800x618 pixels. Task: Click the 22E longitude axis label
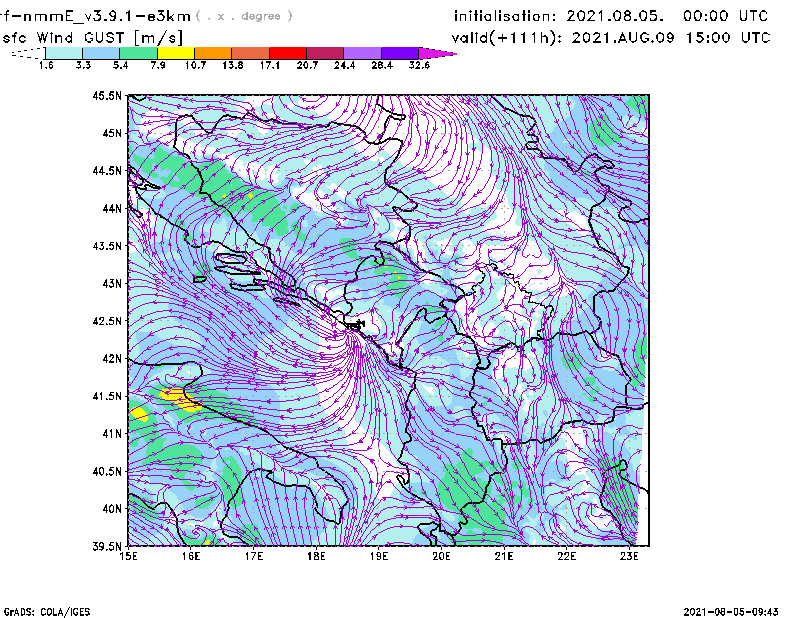[567, 556]
